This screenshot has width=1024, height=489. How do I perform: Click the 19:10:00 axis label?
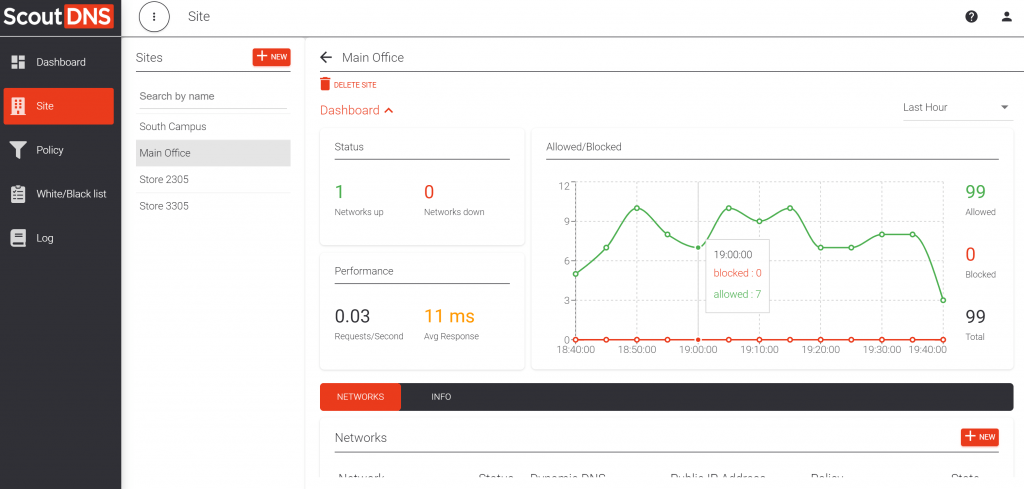click(760, 350)
